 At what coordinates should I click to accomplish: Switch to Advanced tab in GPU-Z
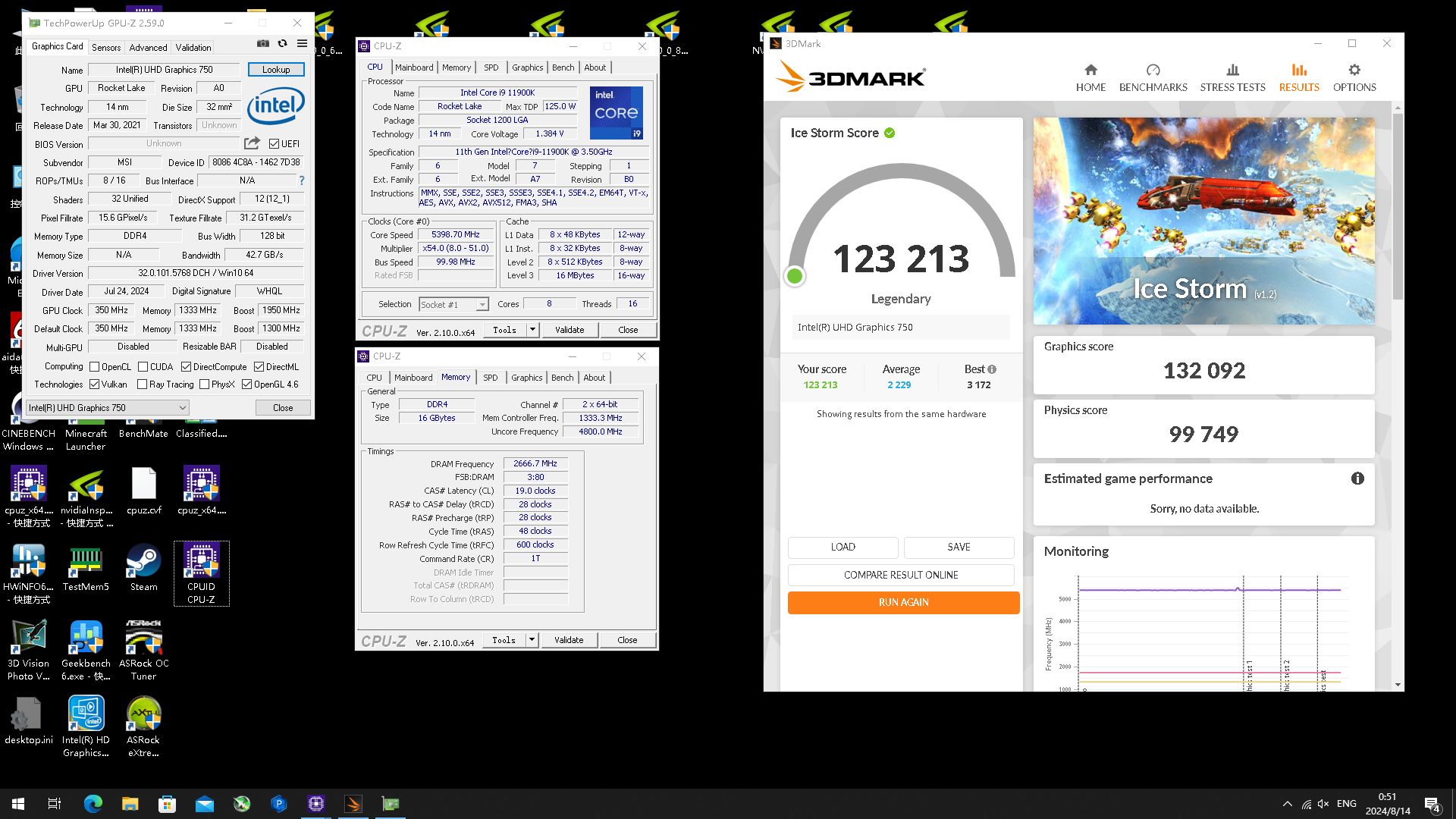[x=148, y=47]
